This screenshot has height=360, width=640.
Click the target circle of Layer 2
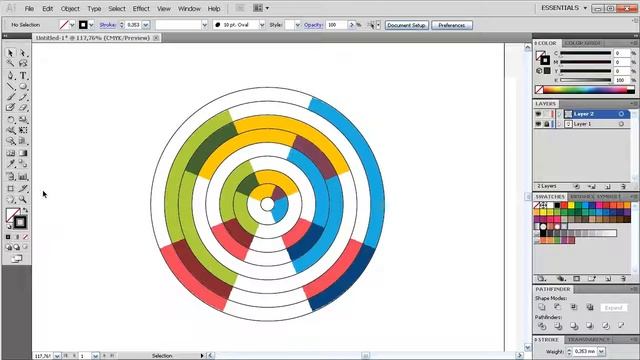point(621,114)
